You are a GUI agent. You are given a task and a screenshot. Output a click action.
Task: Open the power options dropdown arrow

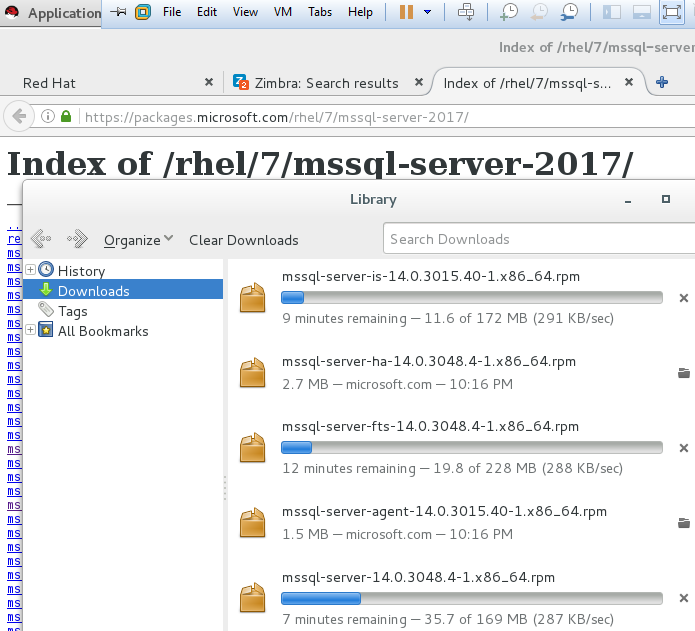(427, 12)
